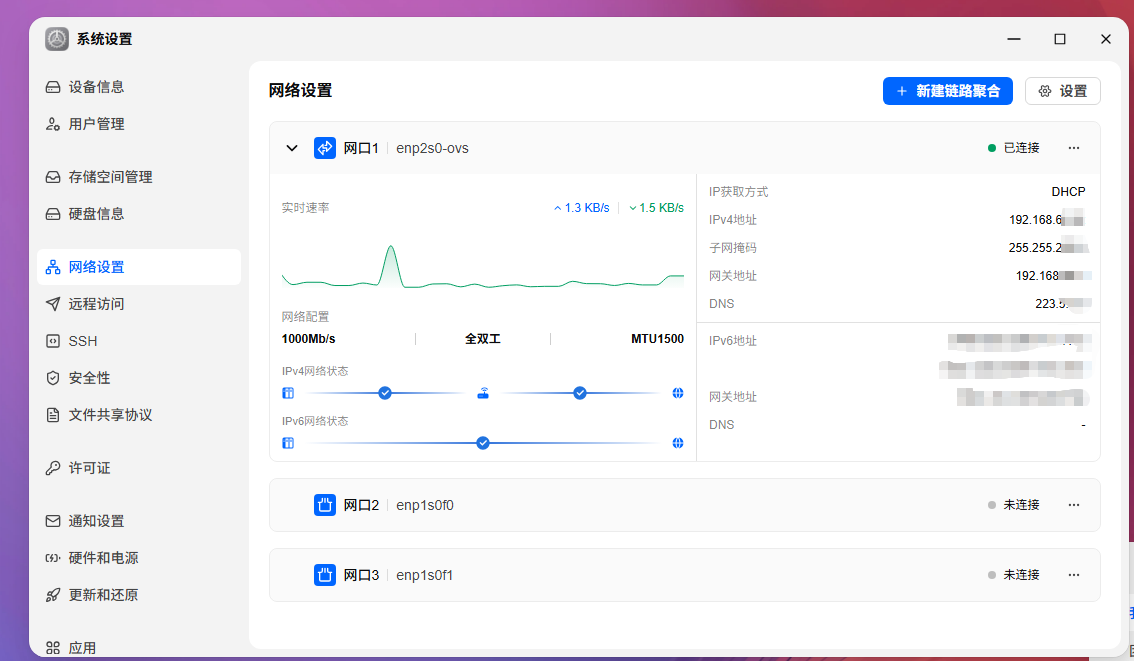The width and height of the screenshot is (1134, 661).
Task: Click the 网口2 ethernet port icon
Action: click(325, 505)
